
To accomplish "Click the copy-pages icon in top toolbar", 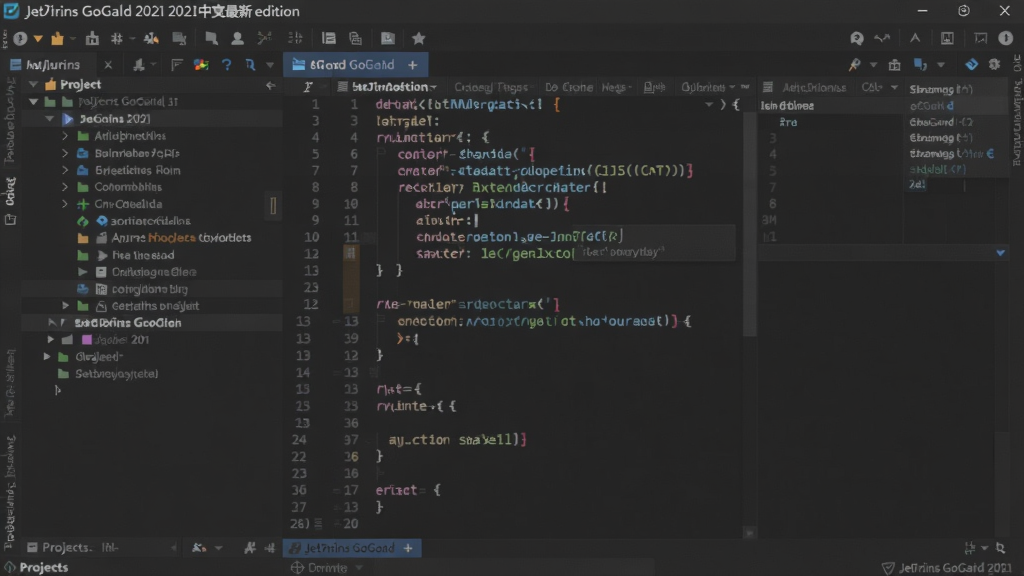I will [355, 39].
